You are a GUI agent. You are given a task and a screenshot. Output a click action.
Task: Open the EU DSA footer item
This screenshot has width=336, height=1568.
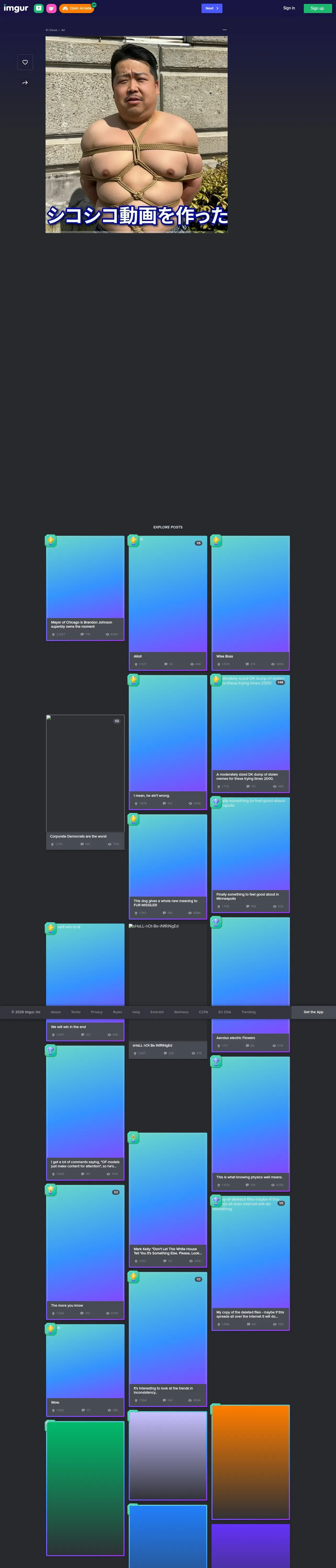point(225,1012)
